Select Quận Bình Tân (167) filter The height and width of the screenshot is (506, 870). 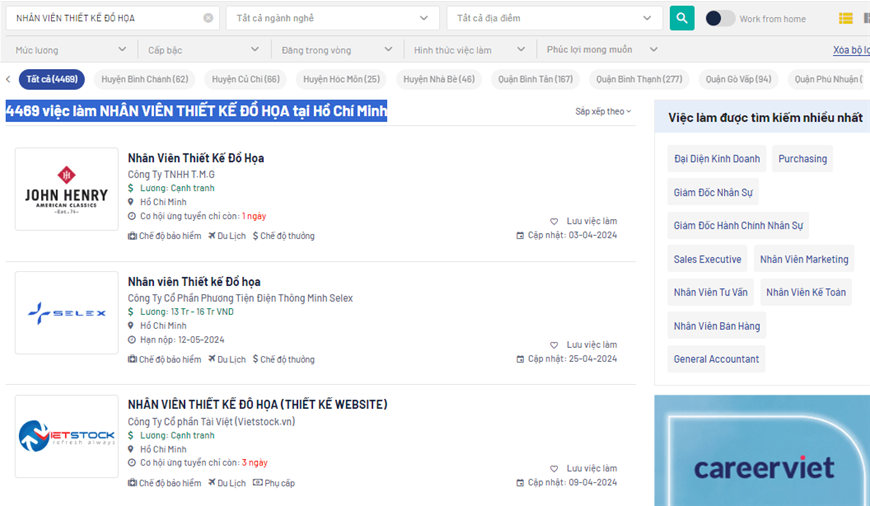coord(535,79)
